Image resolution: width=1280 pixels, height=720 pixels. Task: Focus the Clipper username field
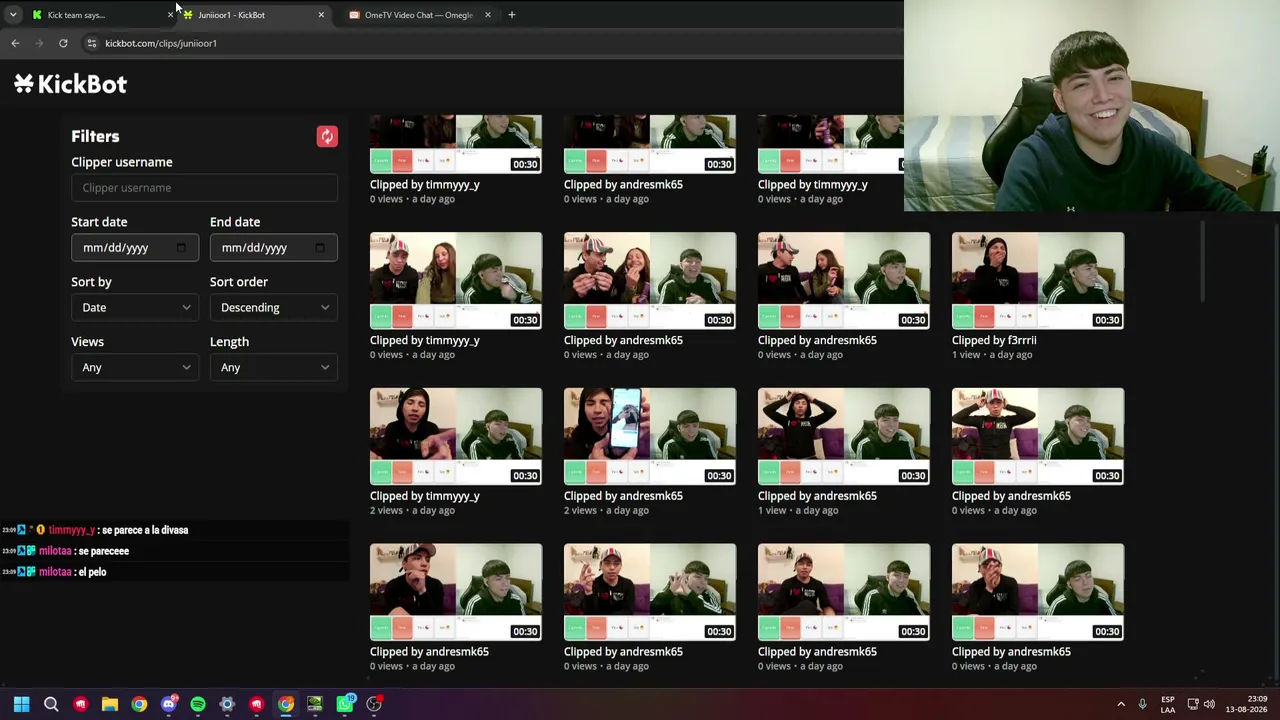click(x=204, y=188)
